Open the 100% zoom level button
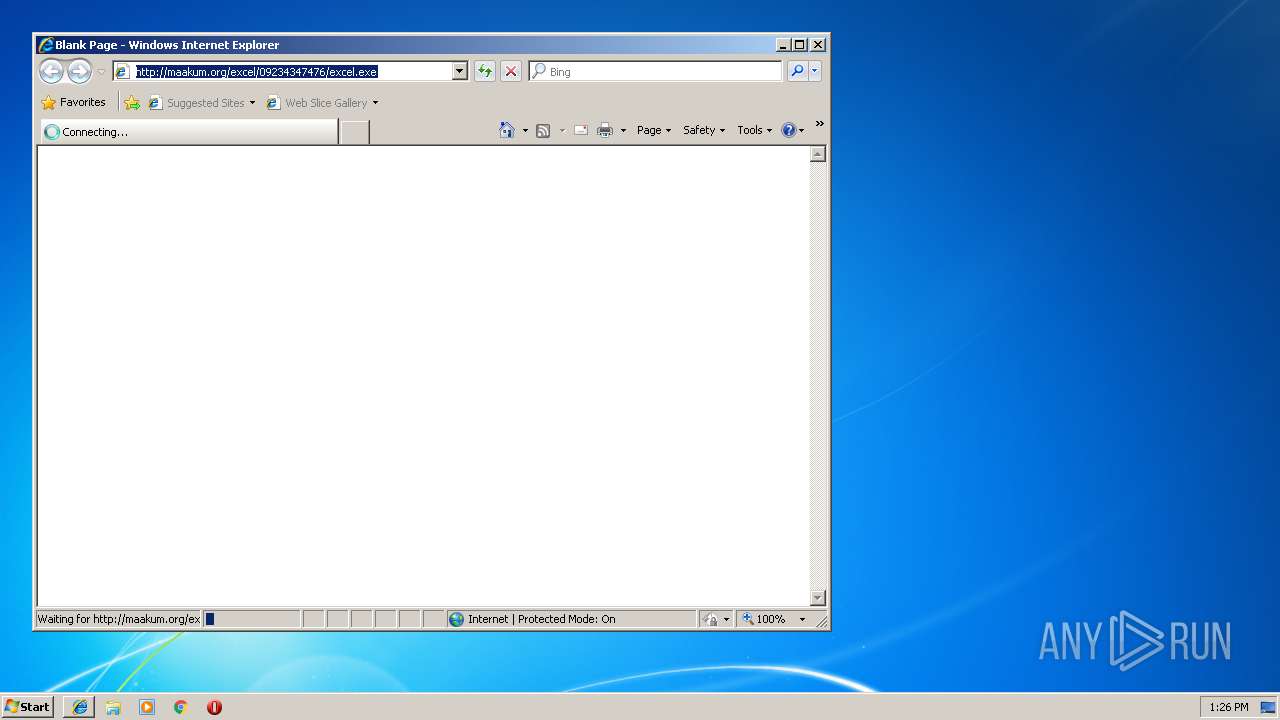 [764, 619]
